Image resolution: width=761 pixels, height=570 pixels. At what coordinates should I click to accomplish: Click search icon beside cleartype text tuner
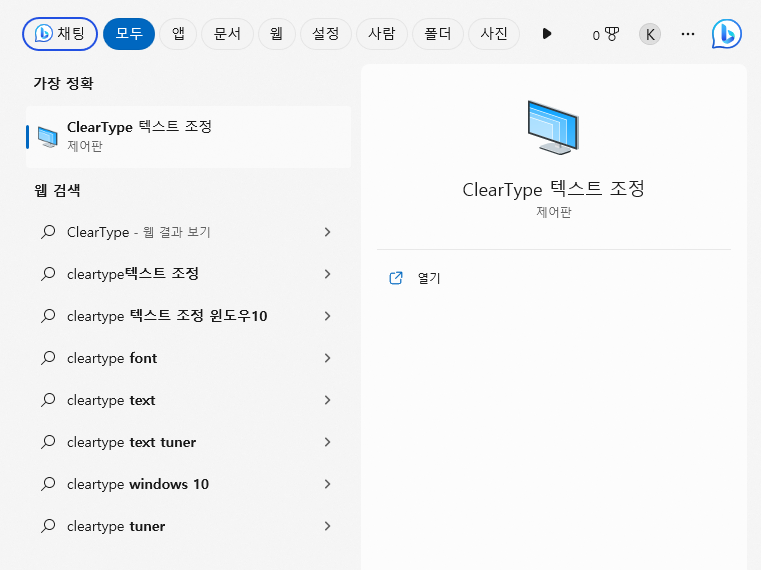pos(48,442)
